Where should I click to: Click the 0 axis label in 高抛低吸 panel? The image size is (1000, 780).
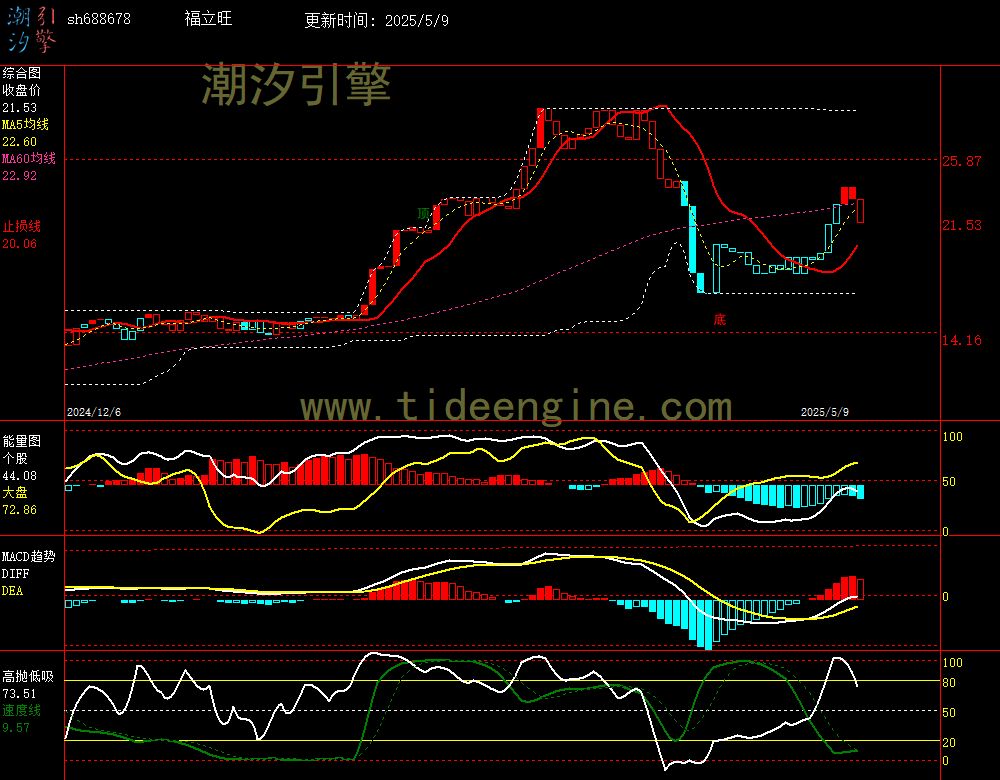[x=945, y=761]
